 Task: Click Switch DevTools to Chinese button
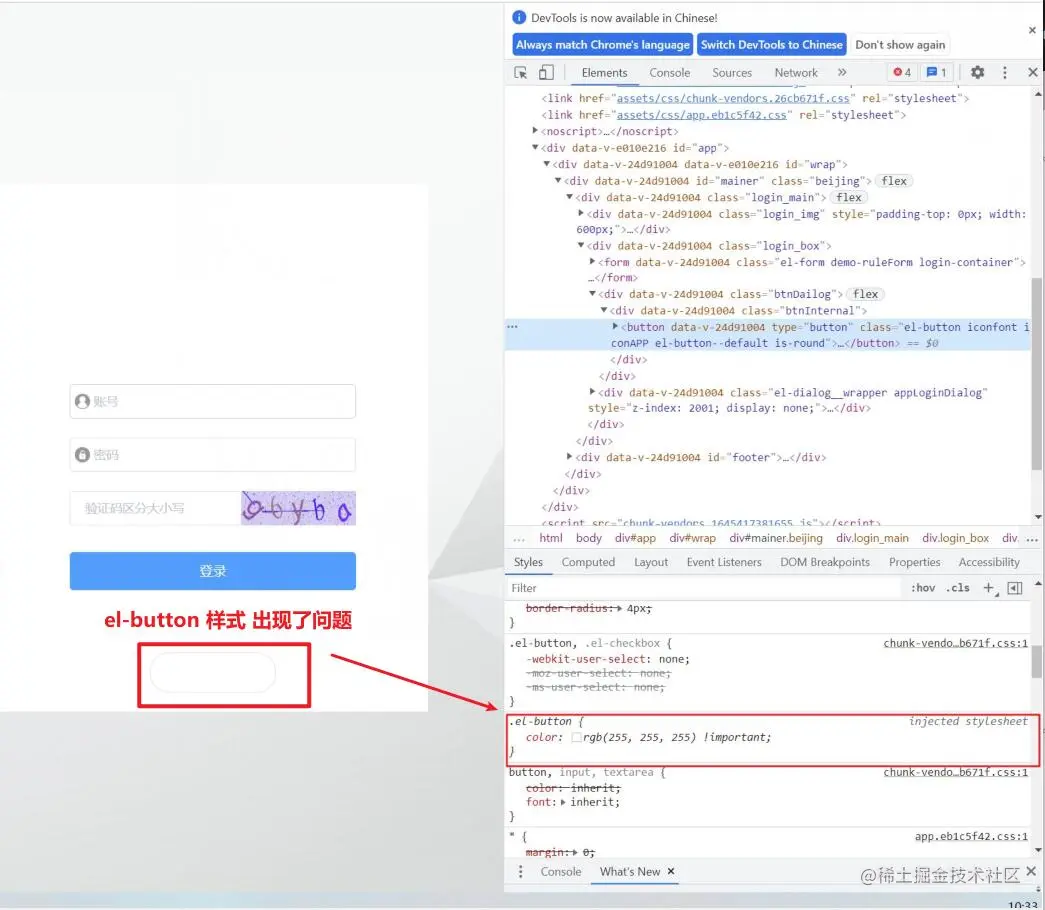click(x=772, y=45)
